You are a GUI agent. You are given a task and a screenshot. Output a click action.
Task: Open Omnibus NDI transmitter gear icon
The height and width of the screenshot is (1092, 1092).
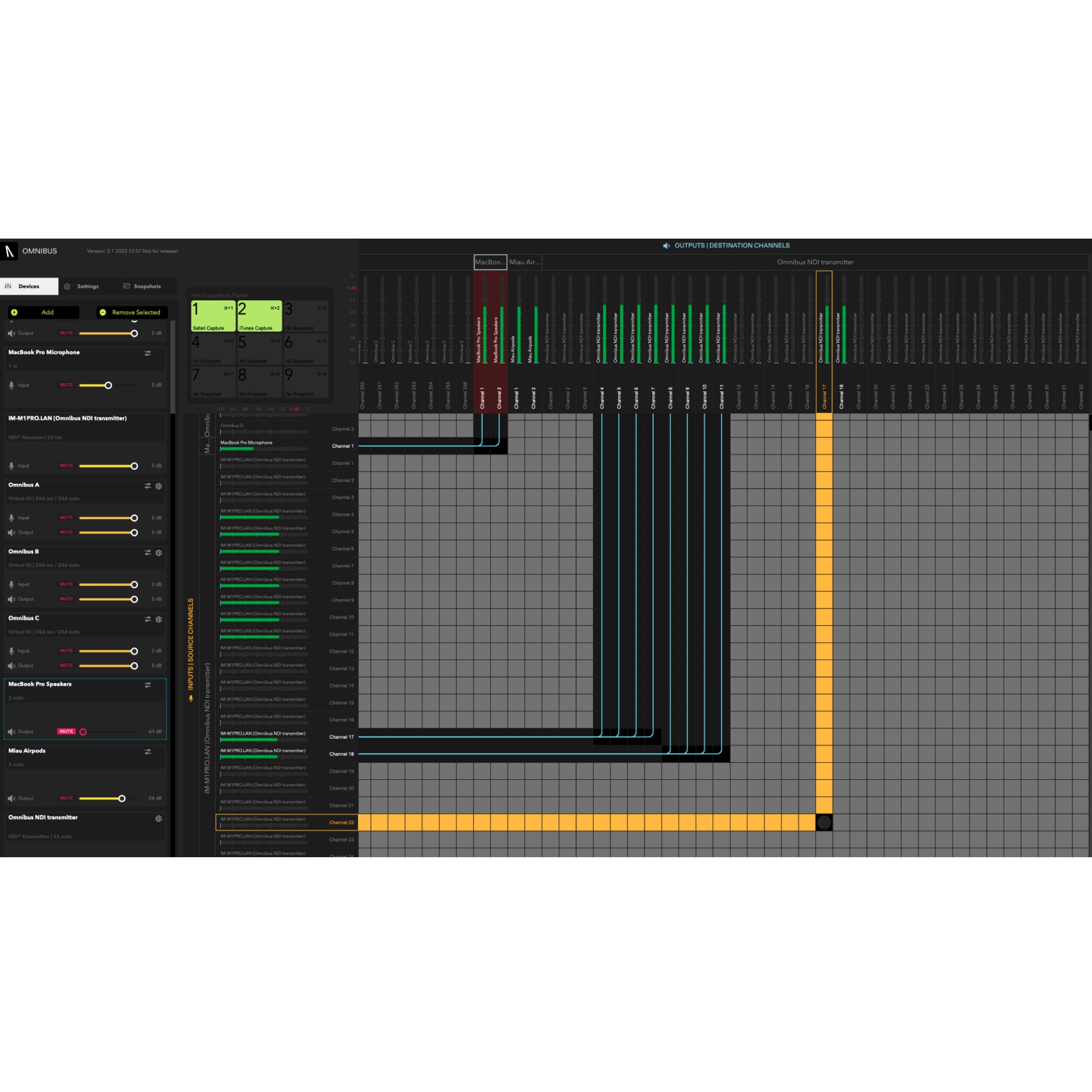(159, 818)
